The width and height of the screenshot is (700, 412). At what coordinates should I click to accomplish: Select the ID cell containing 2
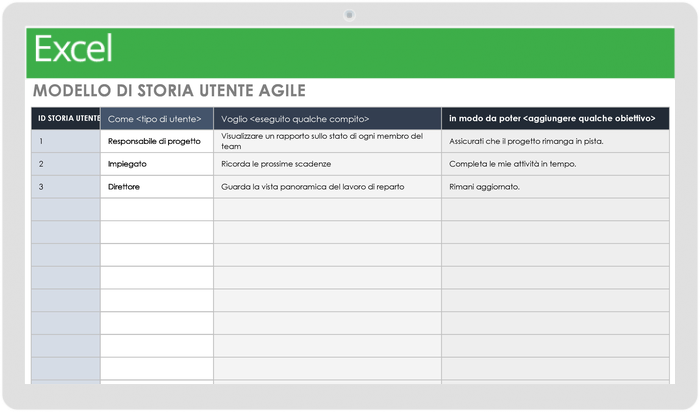coord(66,164)
